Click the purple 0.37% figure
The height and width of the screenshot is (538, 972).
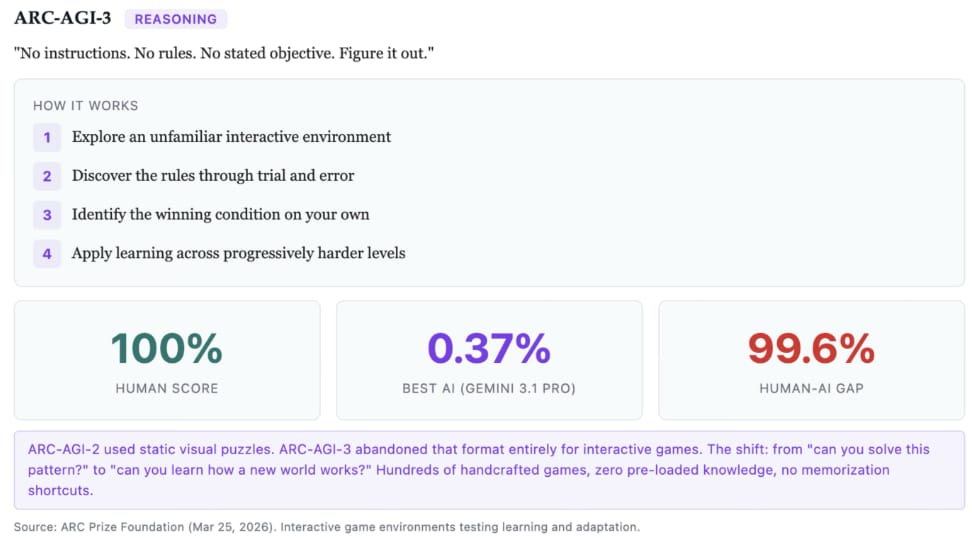click(x=489, y=348)
